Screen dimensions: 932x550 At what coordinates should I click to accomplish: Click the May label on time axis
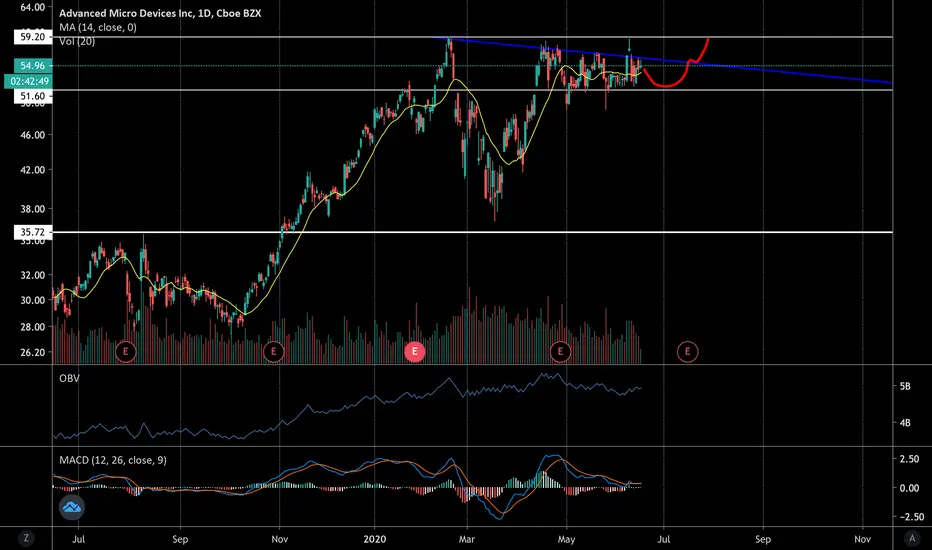coord(566,539)
